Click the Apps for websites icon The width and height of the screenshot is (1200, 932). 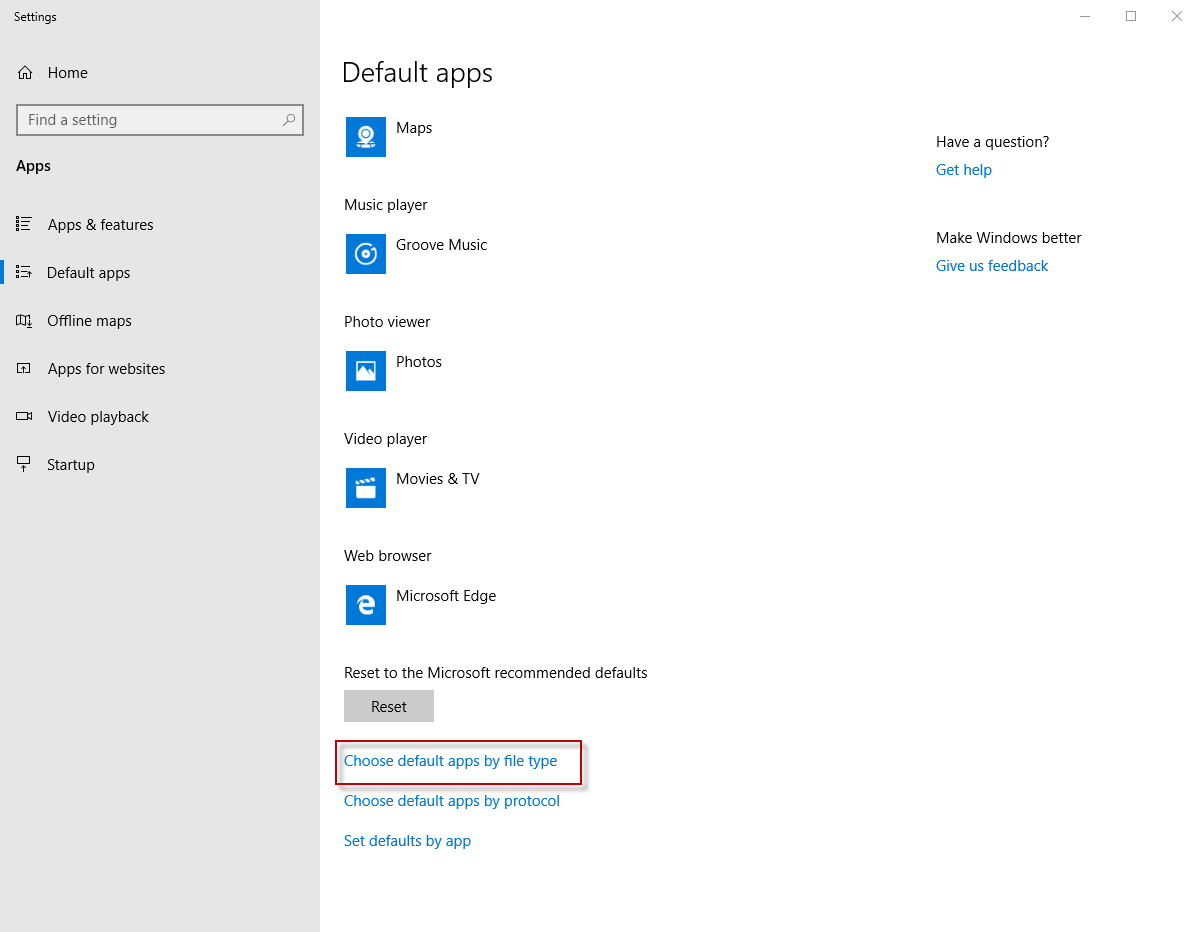(x=25, y=368)
